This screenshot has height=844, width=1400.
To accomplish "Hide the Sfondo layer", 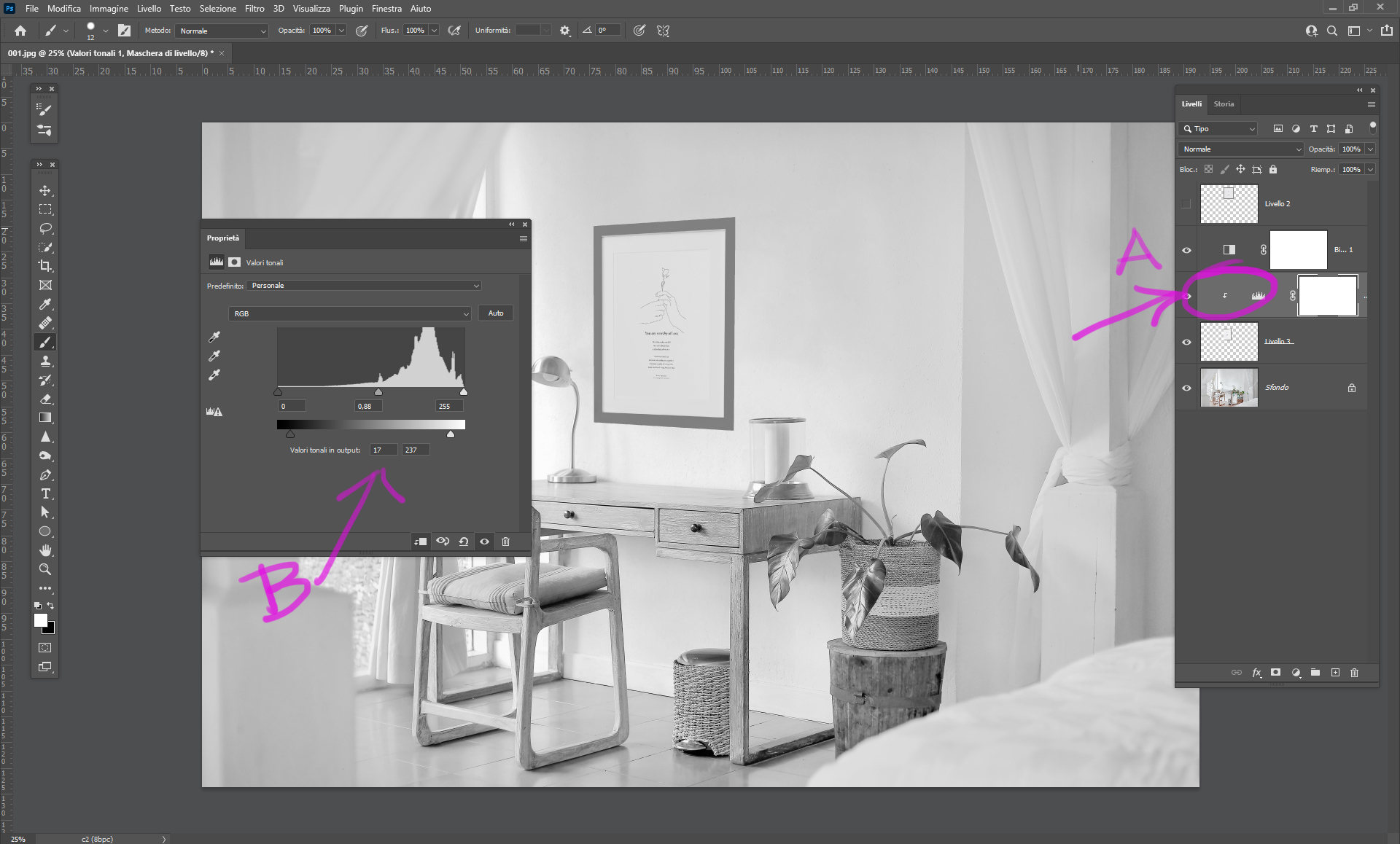I will (x=1186, y=388).
